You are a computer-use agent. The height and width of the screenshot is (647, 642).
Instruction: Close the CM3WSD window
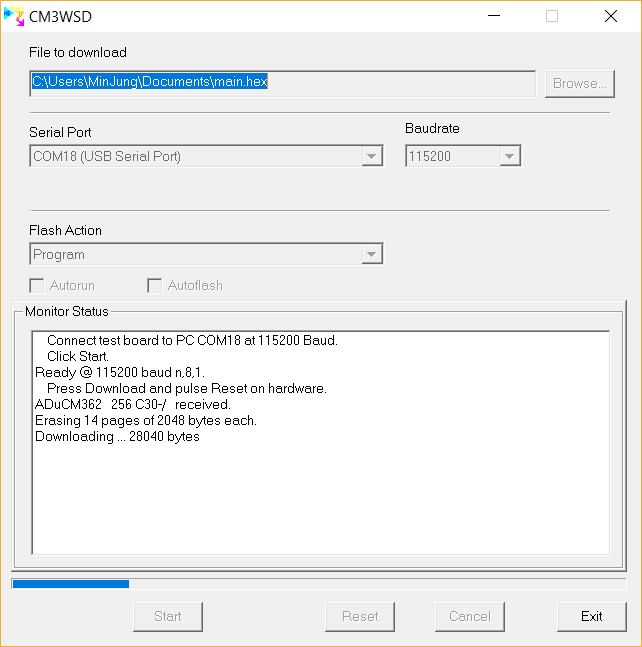(611, 16)
